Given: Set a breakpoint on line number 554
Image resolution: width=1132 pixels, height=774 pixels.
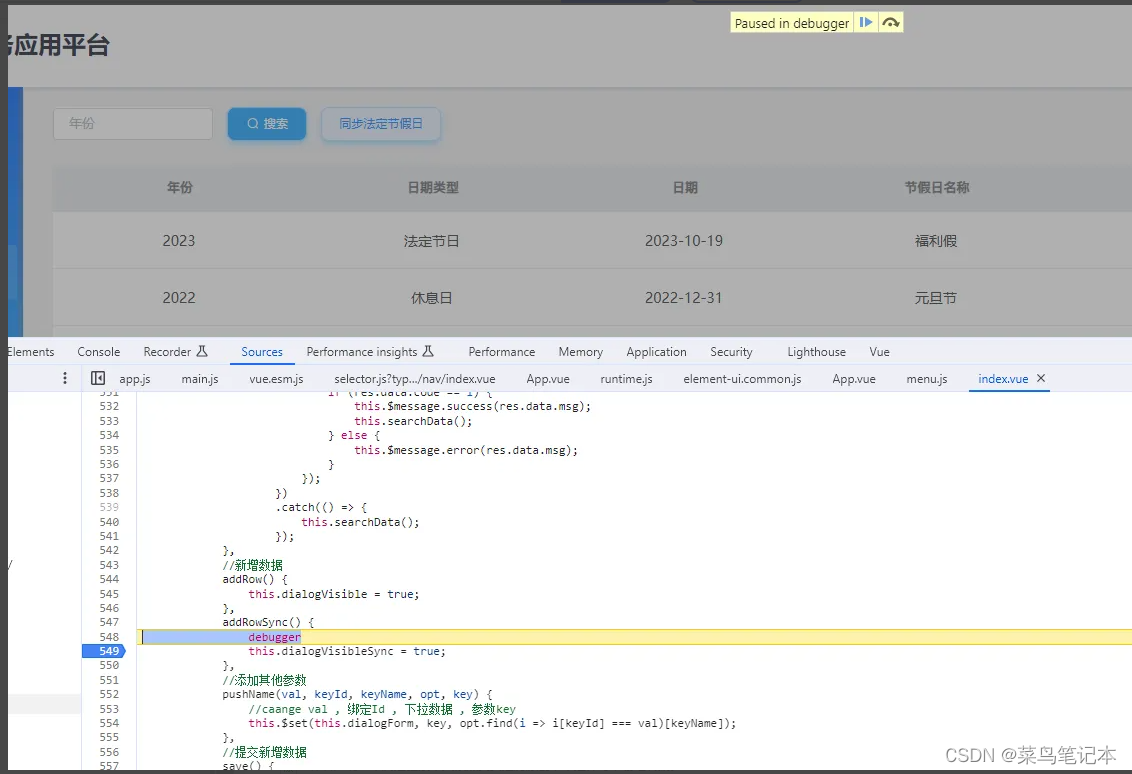Looking at the screenshot, I should [109, 723].
